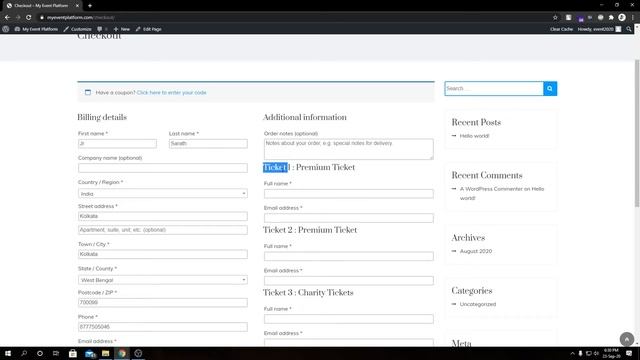Select Clear Cache in admin bar

pos(561,29)
